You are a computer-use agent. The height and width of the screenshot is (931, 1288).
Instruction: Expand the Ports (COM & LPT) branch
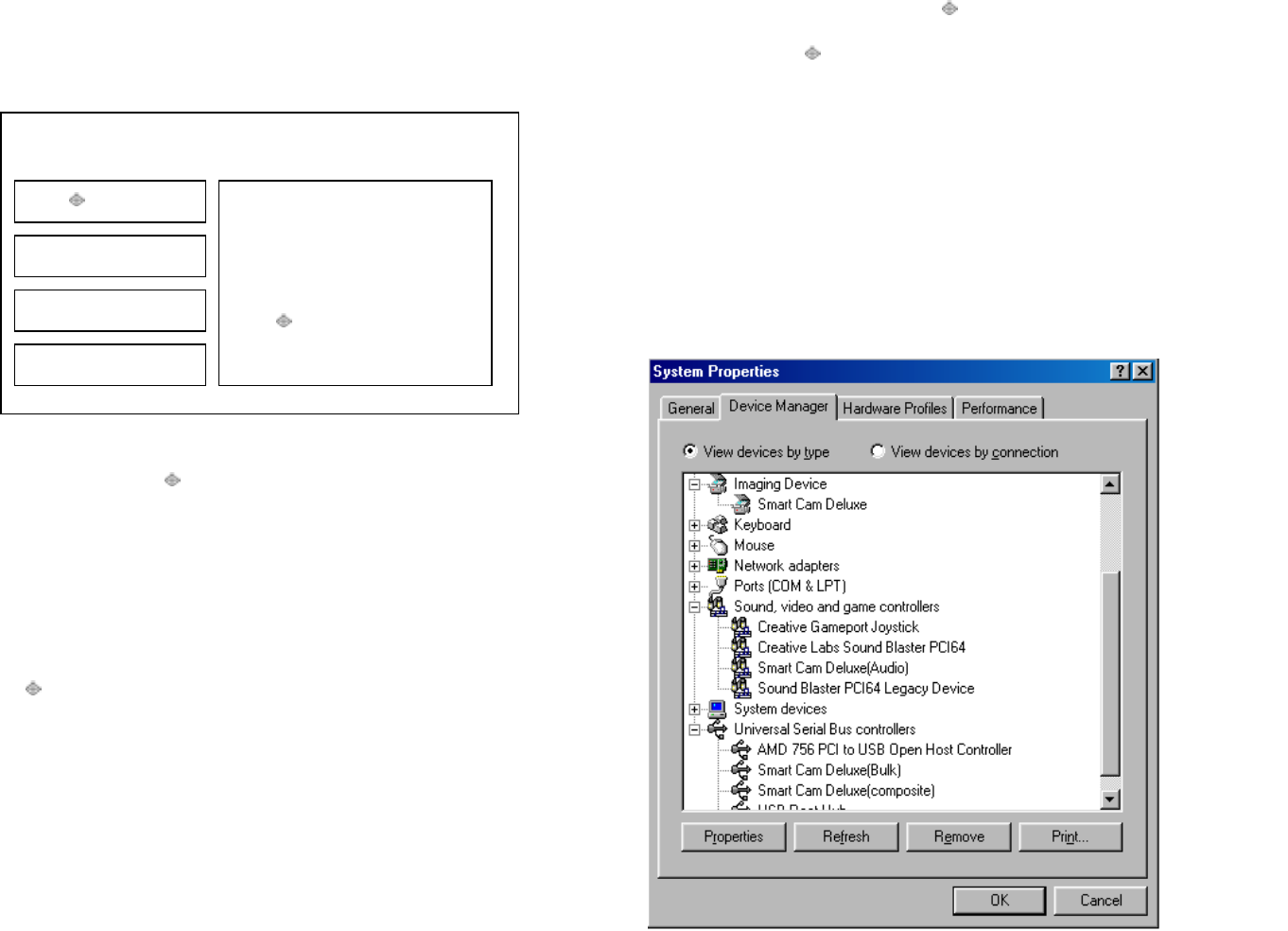pos(694,587)
